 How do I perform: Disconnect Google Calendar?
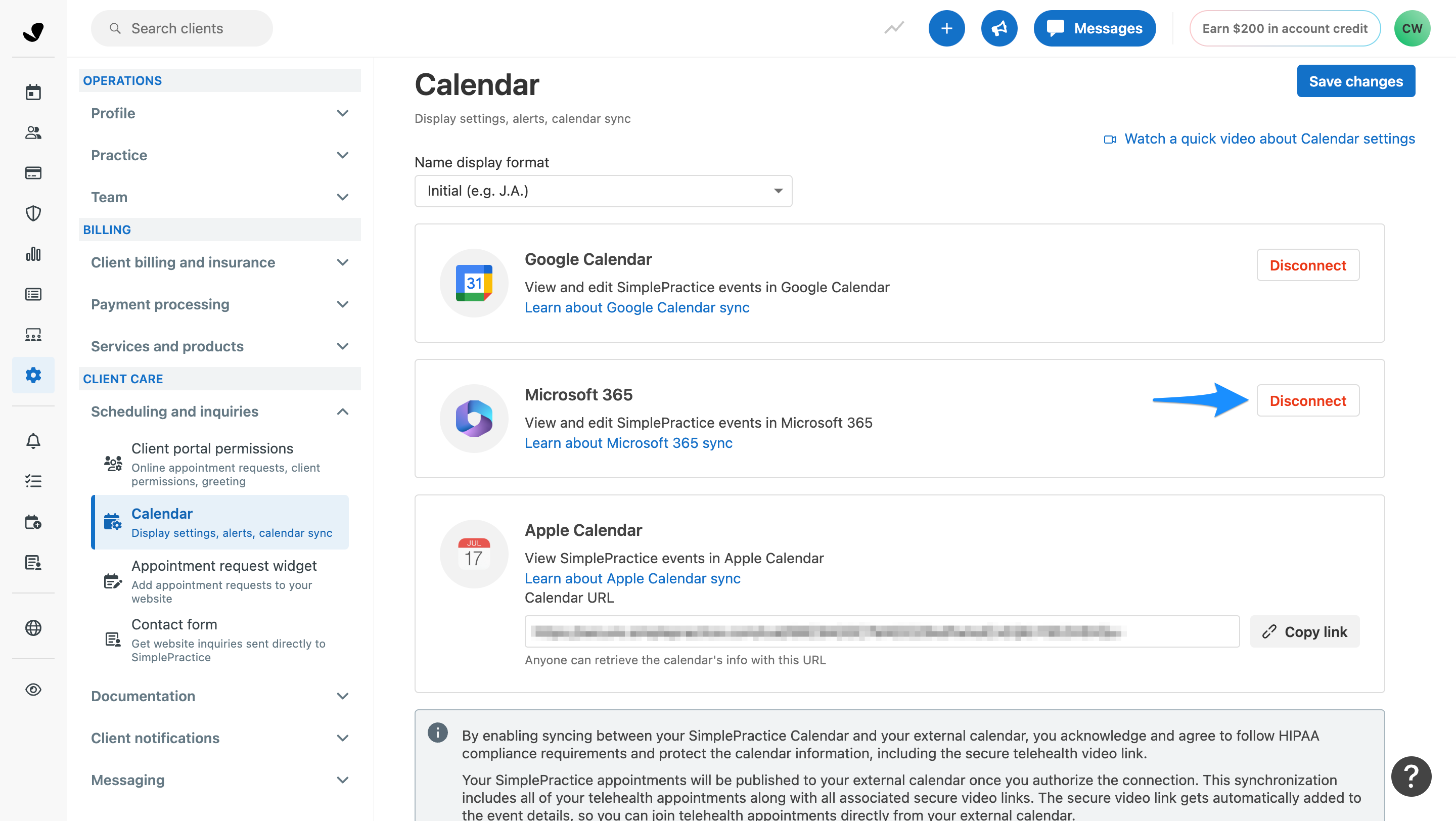[1307, 265]
